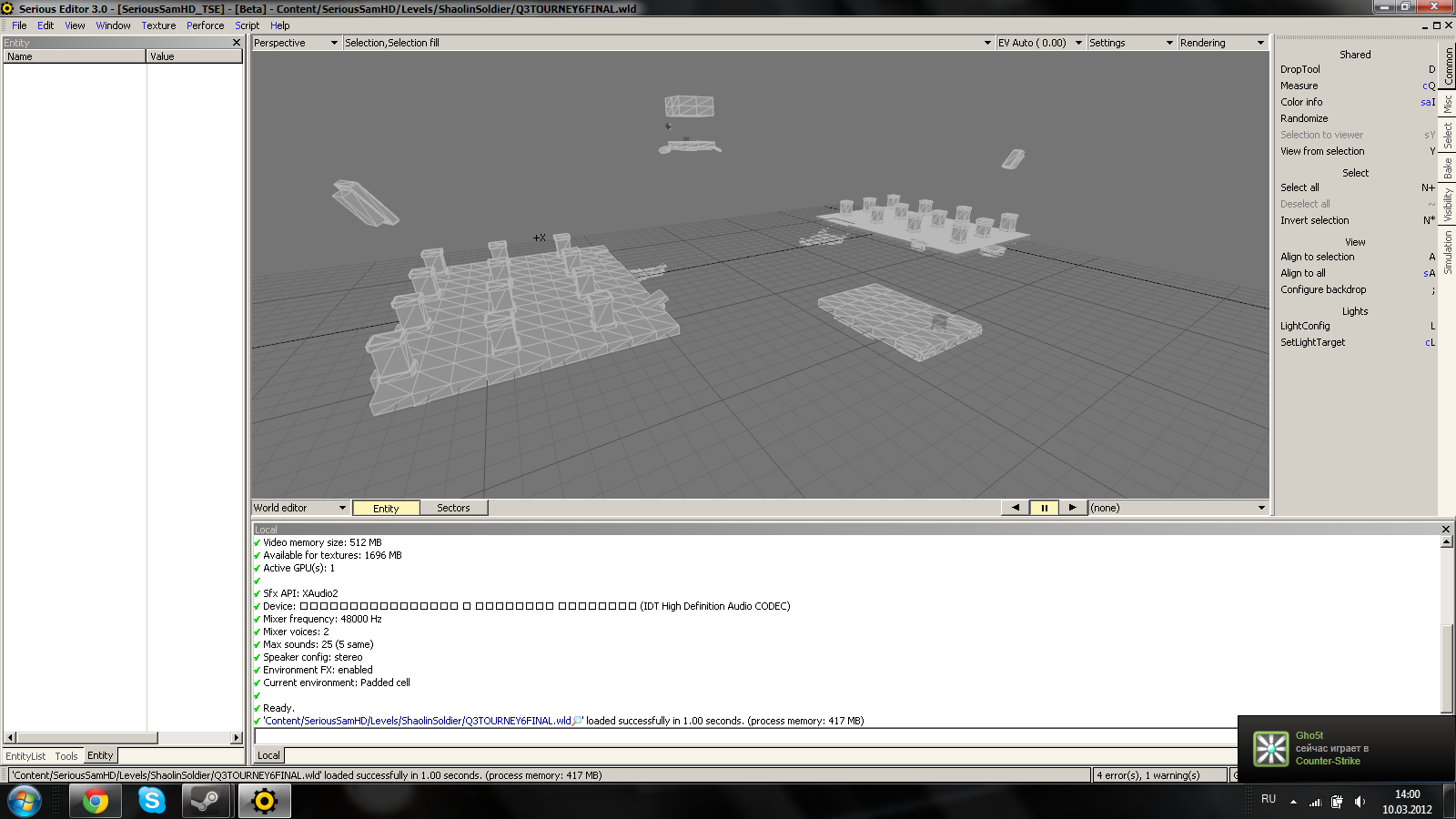Click the errors and warnings status field

1160,775
